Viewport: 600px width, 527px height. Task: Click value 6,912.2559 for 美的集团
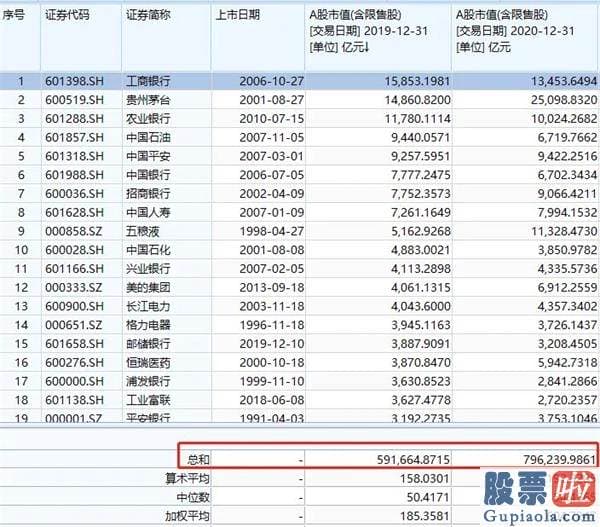point(567,287)
